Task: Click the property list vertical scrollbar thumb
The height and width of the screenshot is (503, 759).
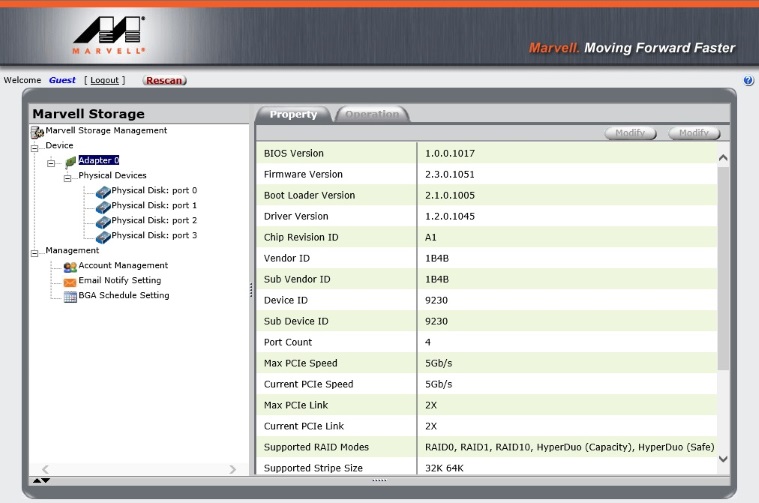Action: pos(723,269)
